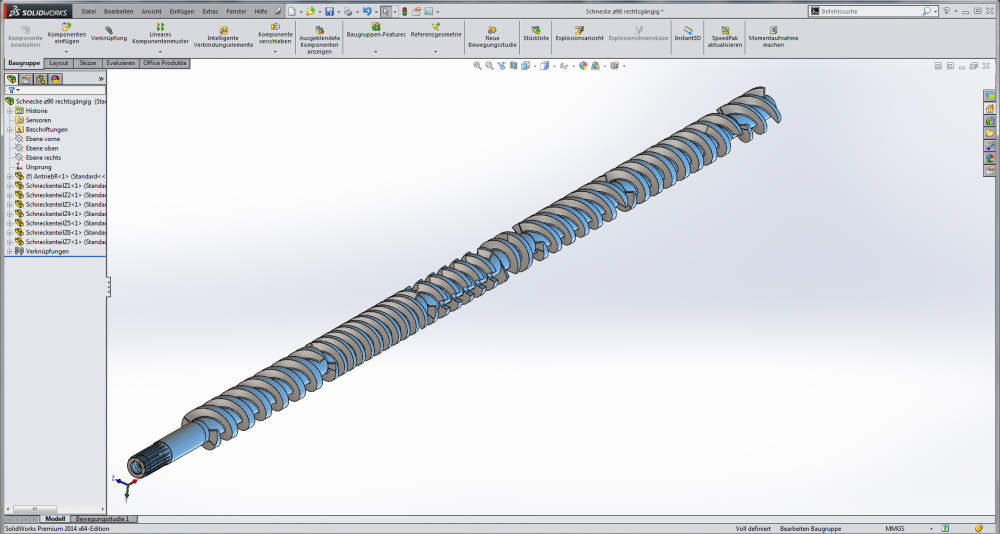1000x534 pixels.
Task: Click the Print icon
Action: [x=348, y=11]
